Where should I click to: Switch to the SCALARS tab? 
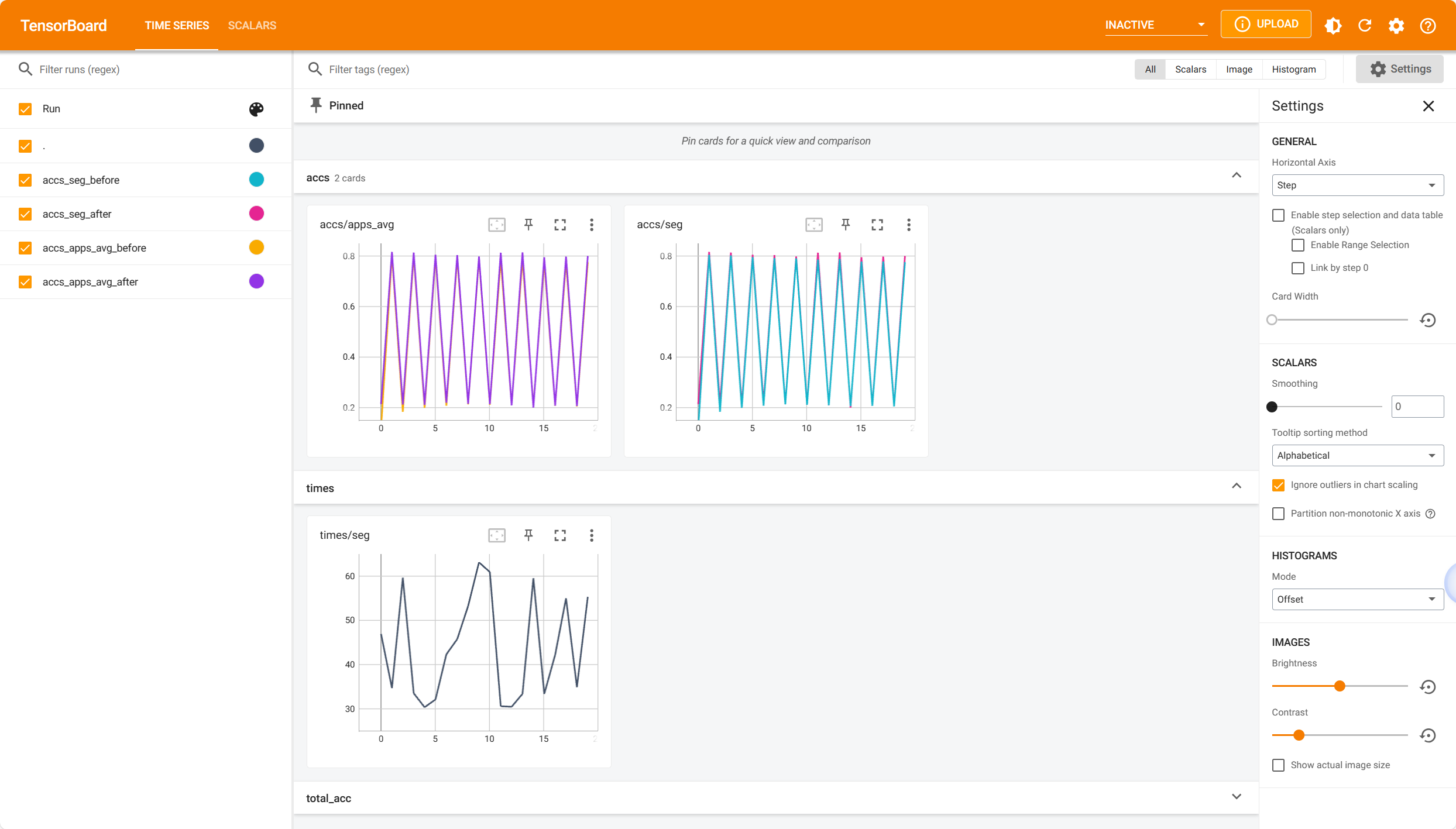pos(252,25)
